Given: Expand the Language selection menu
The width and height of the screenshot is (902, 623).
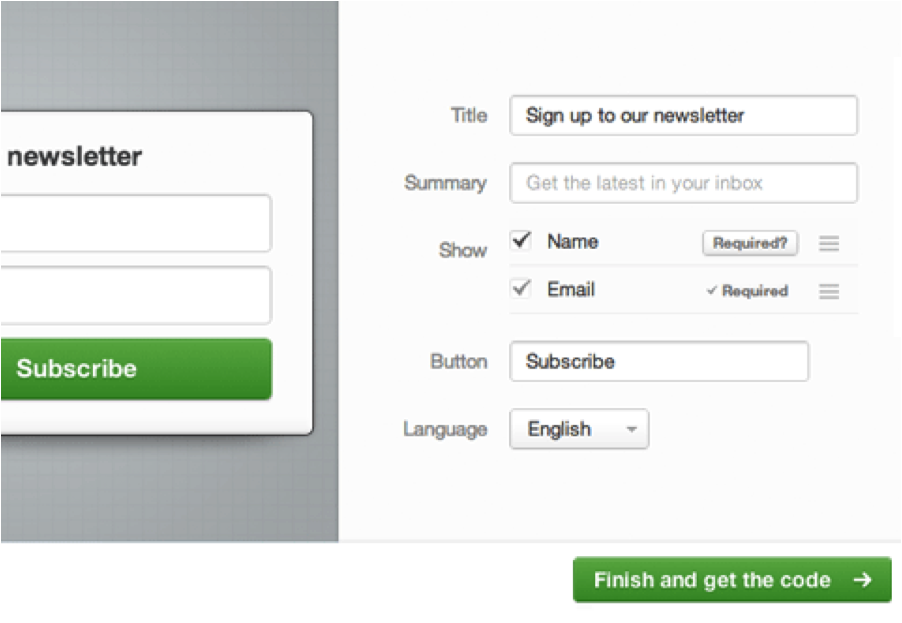Looking at the screenshot, I should tap(579, 429).
